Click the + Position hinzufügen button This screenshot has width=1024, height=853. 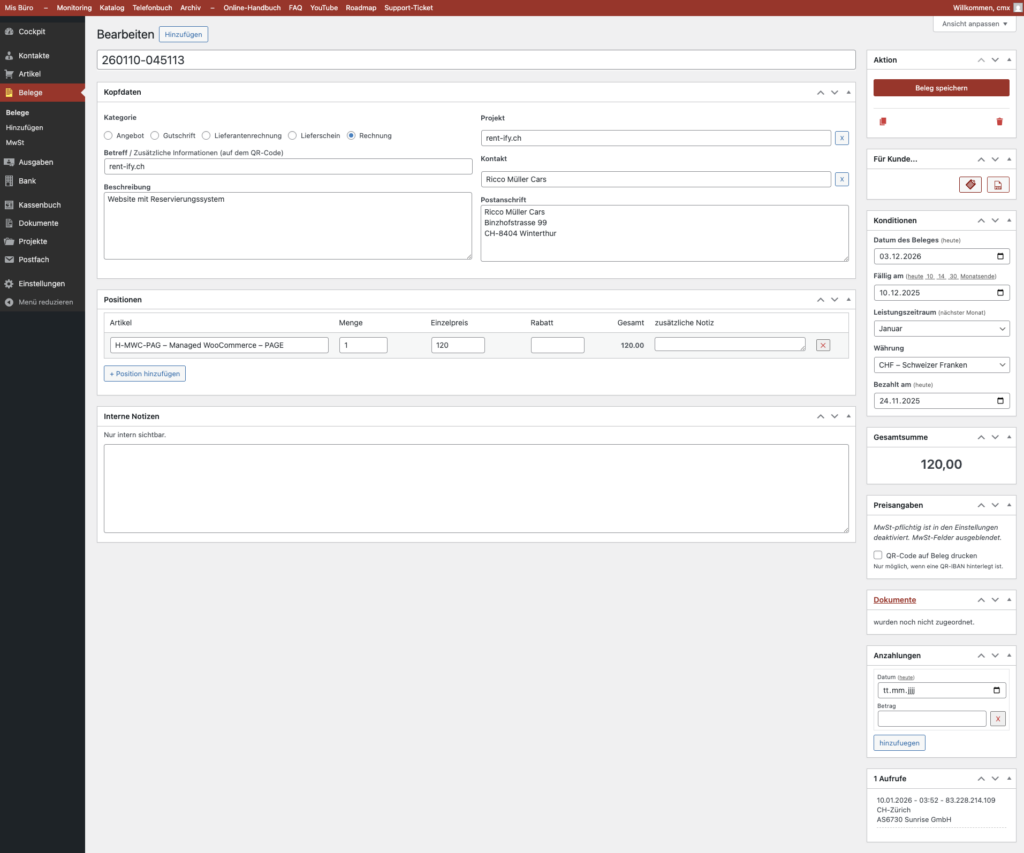pyautogui.click(x=145, y=373)
